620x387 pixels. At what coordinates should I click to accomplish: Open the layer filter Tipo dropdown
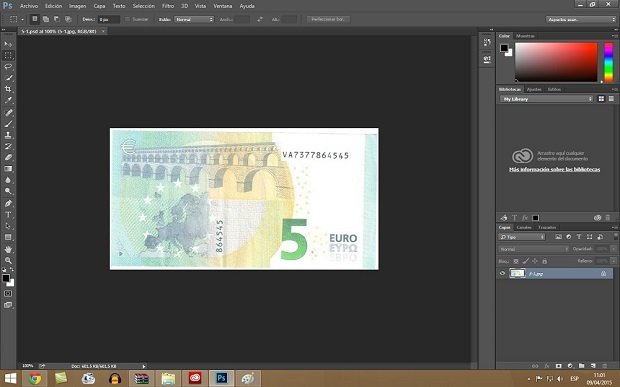coord(522,237)
